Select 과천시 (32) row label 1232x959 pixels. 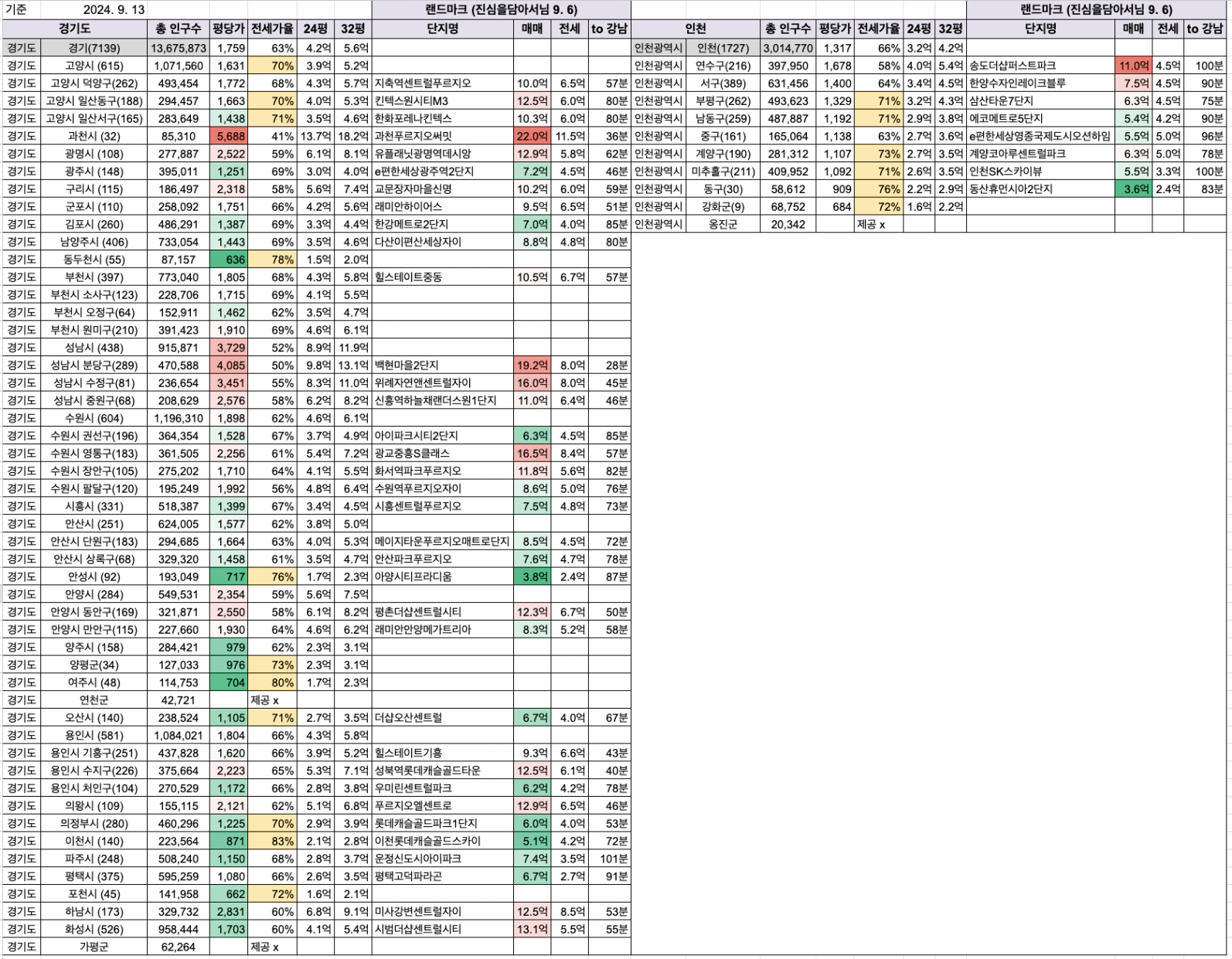tap(94, 136)
